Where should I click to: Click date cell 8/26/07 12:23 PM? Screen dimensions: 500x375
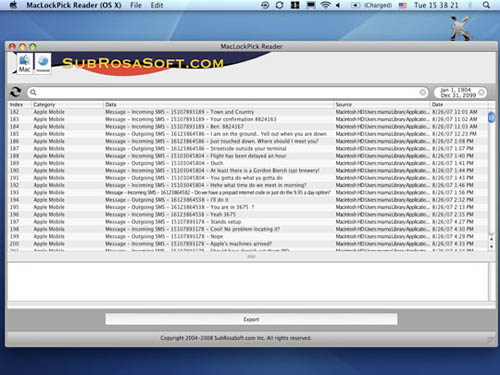point(454,134)
